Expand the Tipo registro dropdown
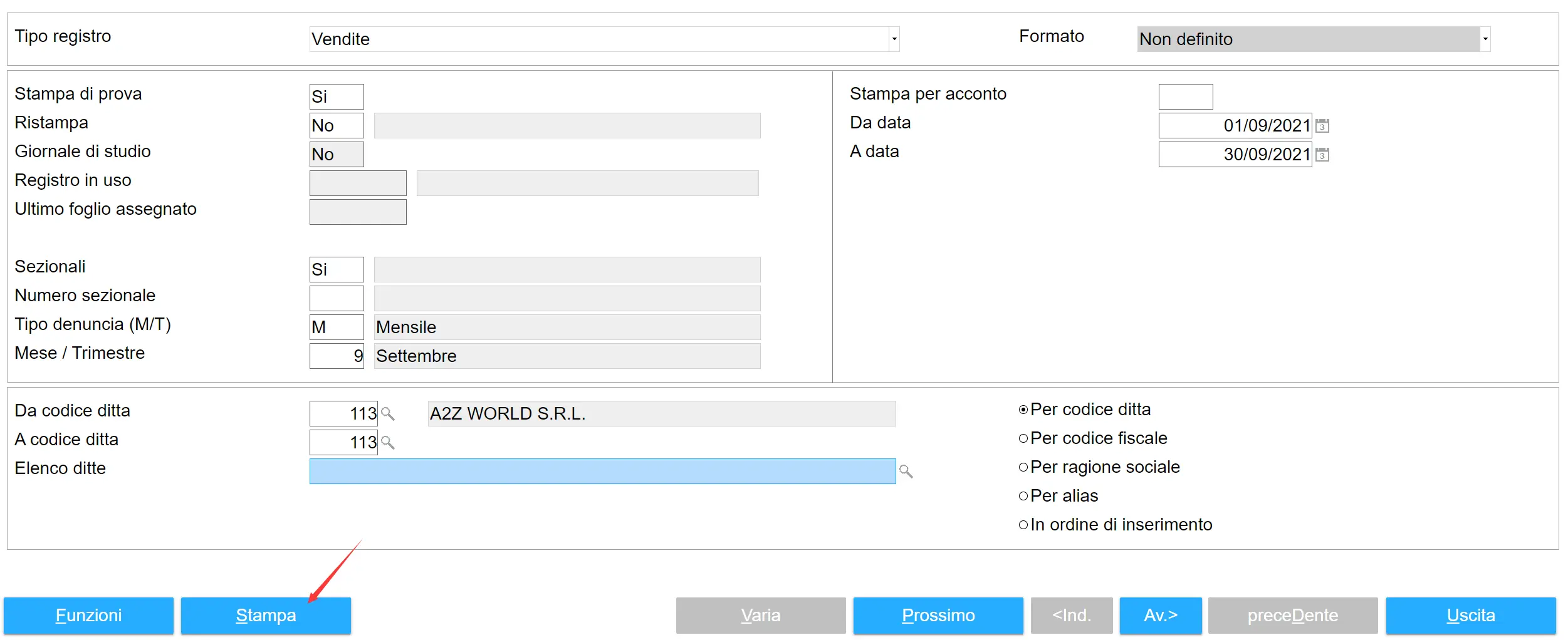This screenshot has width=1568, height=640. pos(894,39)
